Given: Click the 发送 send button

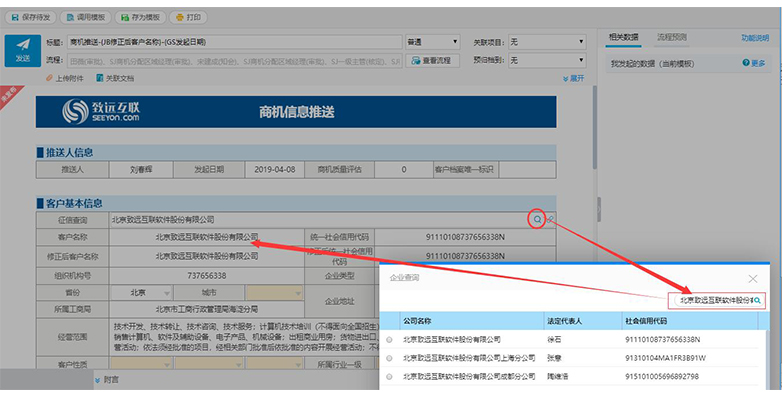Looking at the screenshot, I should tap(22, 51).
